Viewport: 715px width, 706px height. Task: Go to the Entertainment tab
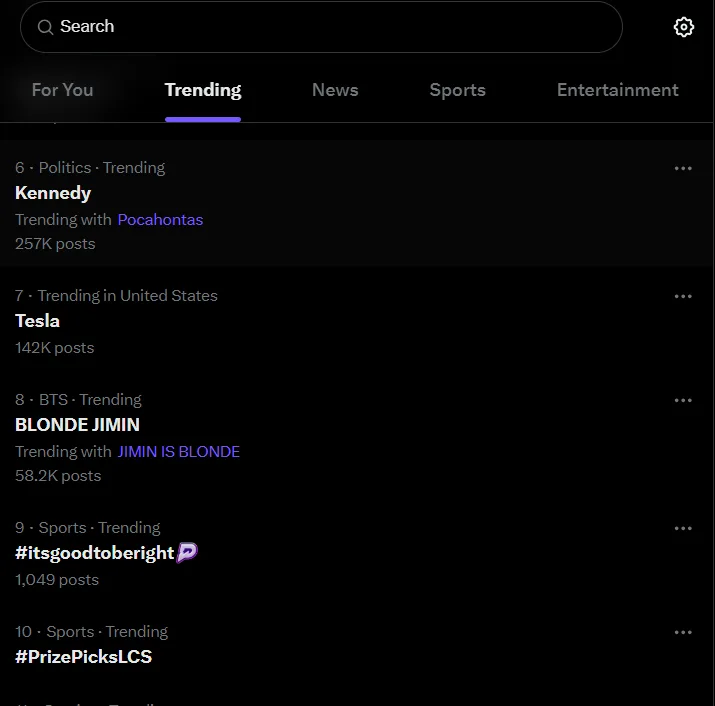[x=617, y=90]
